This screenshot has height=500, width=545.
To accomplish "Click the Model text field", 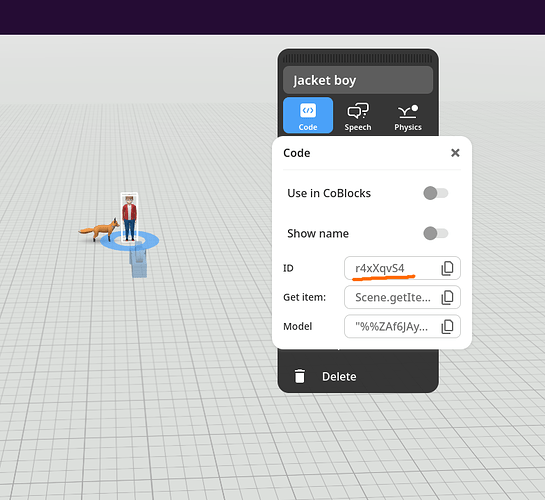I will click(402, 327).
